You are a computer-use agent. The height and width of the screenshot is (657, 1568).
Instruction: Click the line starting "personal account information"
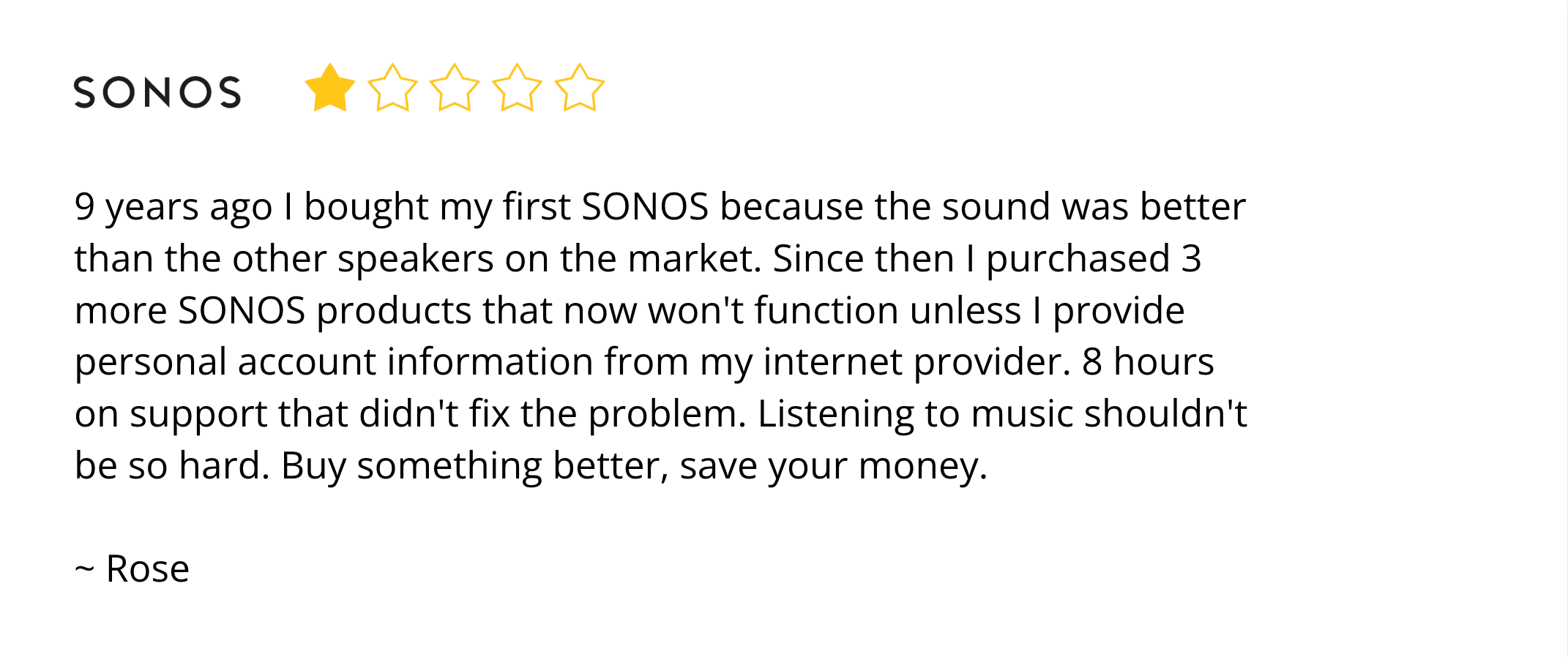[x=644, y=361]
